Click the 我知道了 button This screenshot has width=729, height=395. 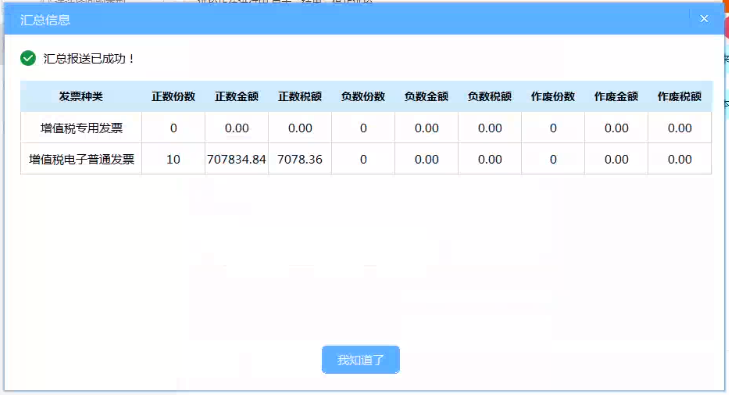click(x=361, y=360)
